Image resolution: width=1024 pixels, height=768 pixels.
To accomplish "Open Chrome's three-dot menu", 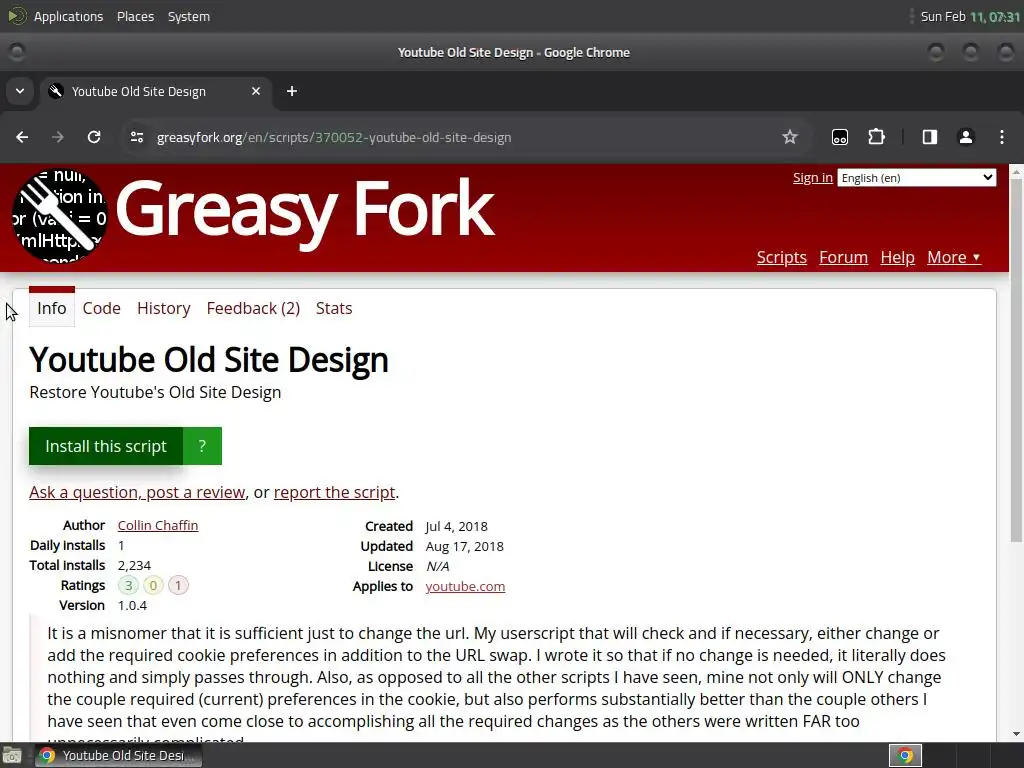I will [1002, 137].
